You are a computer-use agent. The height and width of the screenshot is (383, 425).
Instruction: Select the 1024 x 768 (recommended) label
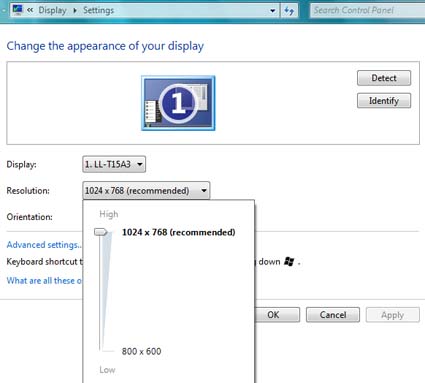[x=179, y=232]
